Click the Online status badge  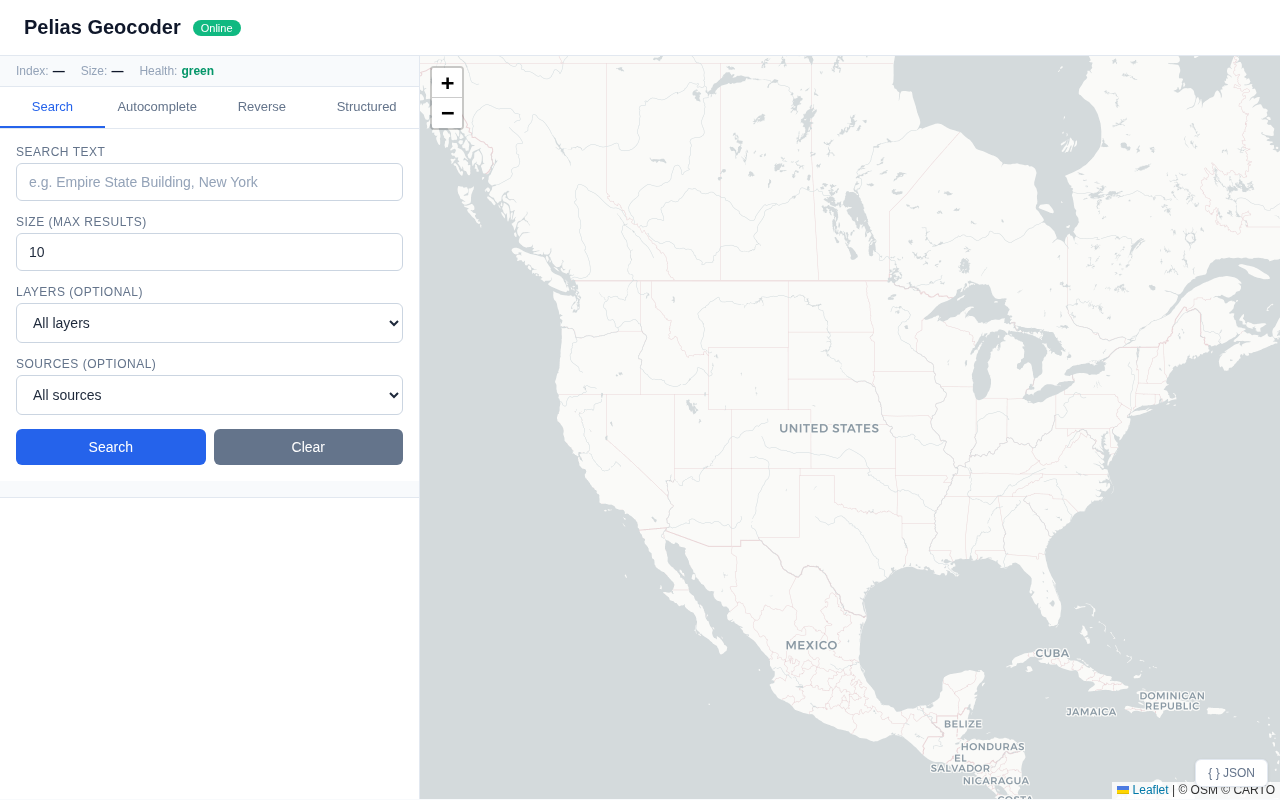point(216,28)
